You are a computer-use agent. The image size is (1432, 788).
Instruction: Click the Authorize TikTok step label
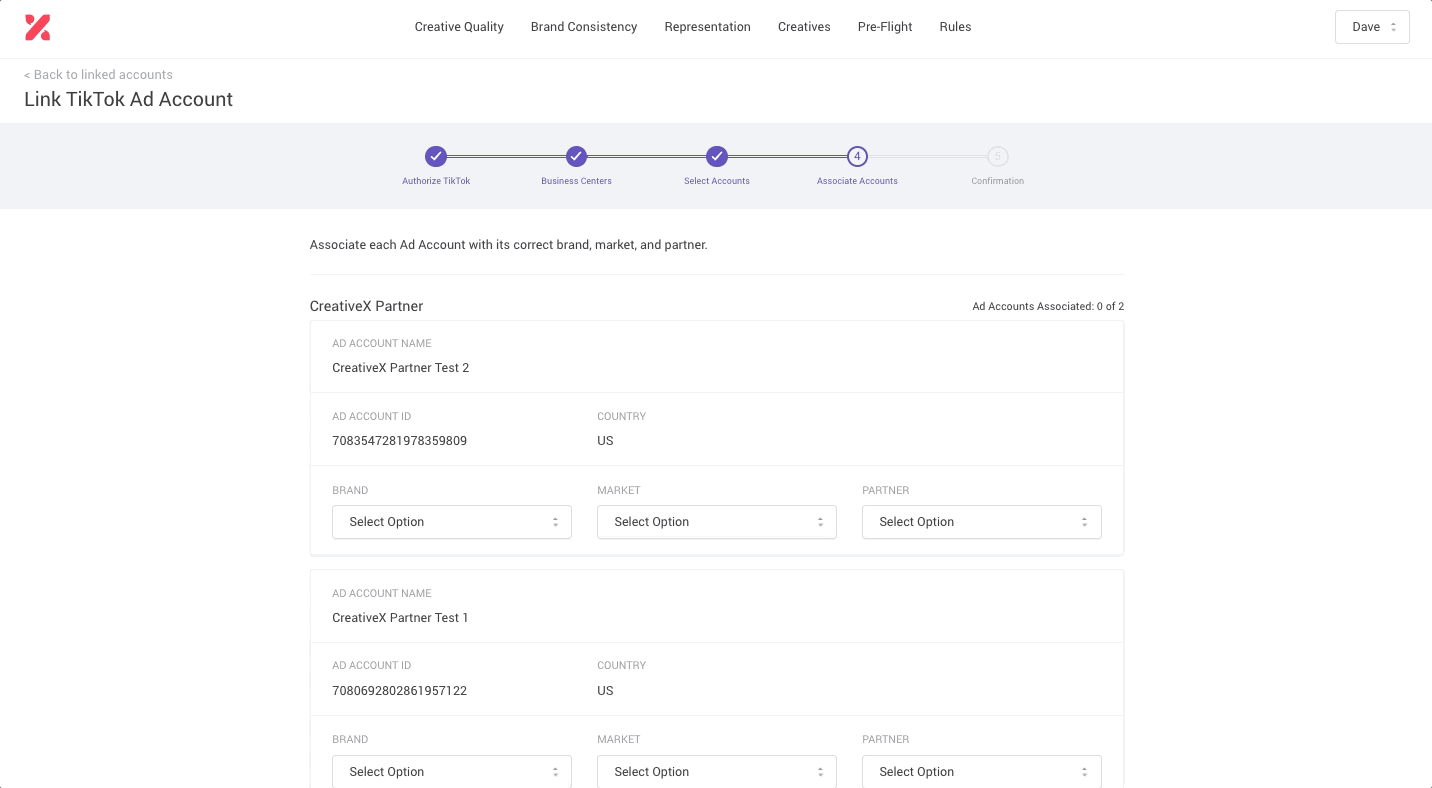tap(436, 181)
